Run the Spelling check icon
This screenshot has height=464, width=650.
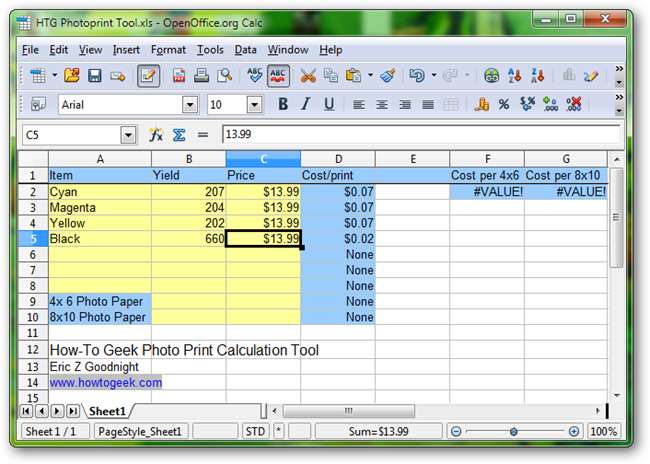tap(254, 75)
